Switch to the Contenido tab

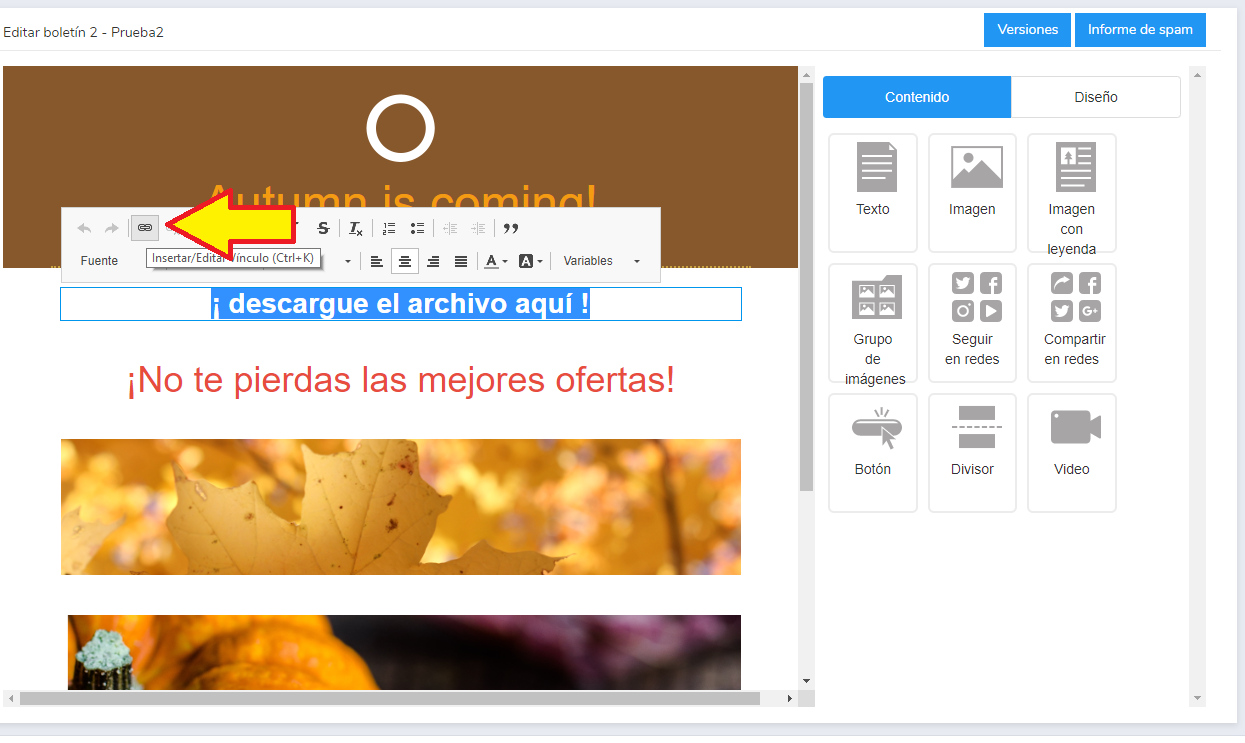(917, 97)
